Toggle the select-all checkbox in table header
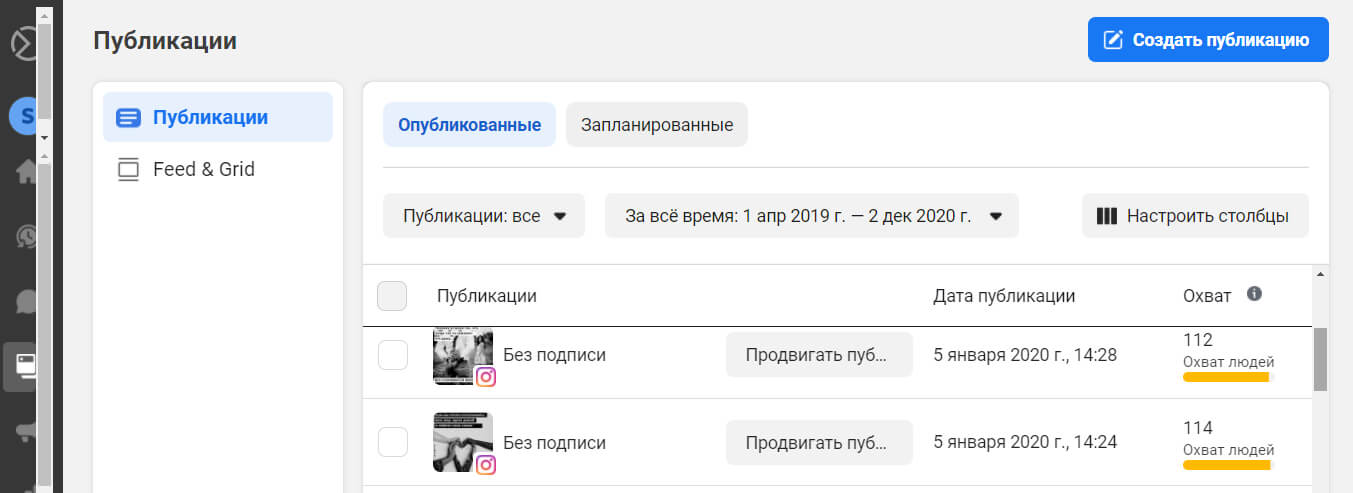 392,296
